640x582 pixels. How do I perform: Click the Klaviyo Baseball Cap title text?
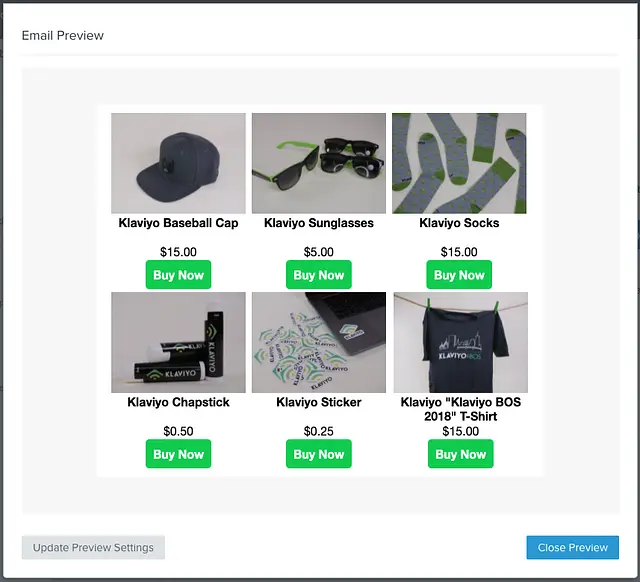[x=178, y=223]
